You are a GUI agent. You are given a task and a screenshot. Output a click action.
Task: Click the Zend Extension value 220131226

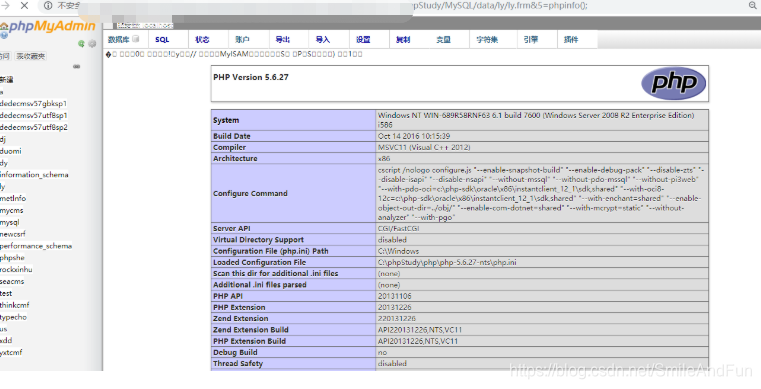397,319
